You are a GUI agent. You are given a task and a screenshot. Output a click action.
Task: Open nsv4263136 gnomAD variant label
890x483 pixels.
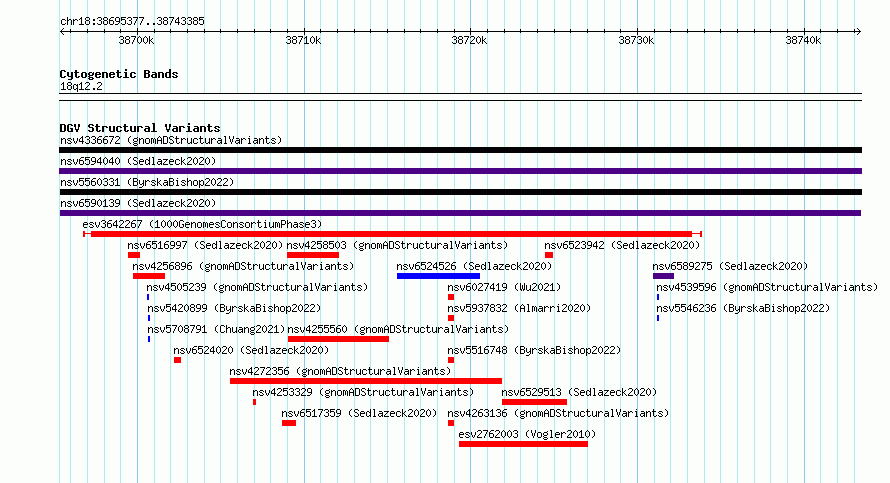[559, 413]
